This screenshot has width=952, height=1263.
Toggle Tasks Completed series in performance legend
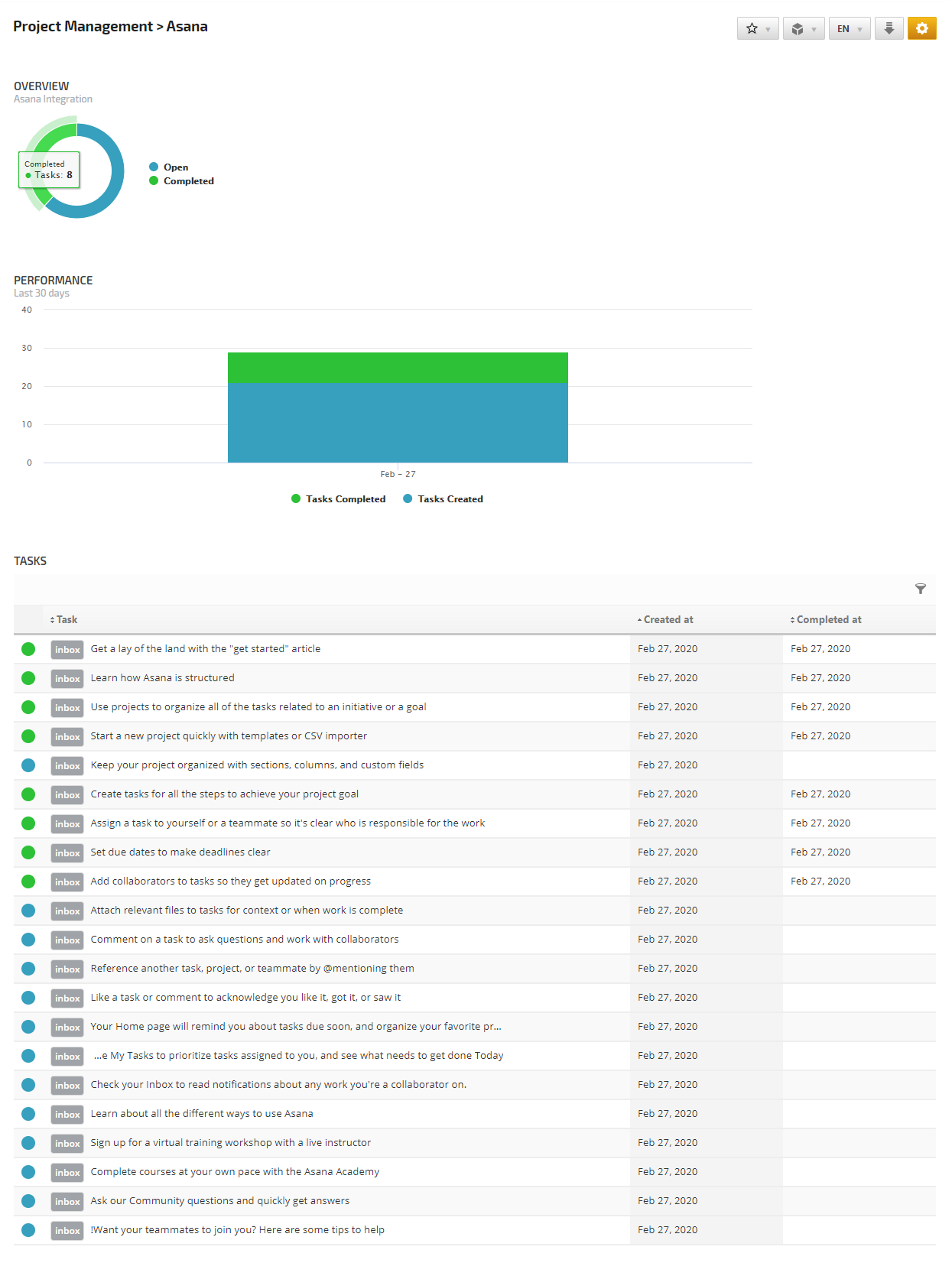click(x=339, y=499)
